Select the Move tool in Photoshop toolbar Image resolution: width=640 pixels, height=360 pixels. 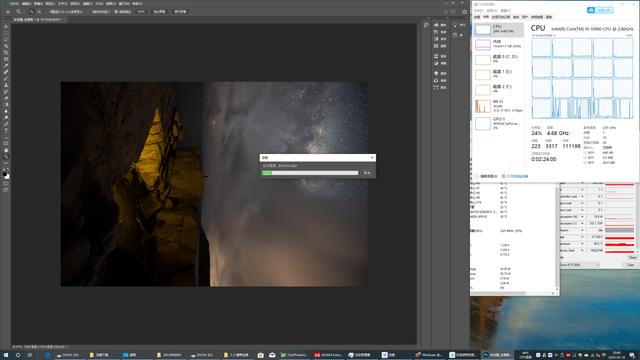click(6, 27)
